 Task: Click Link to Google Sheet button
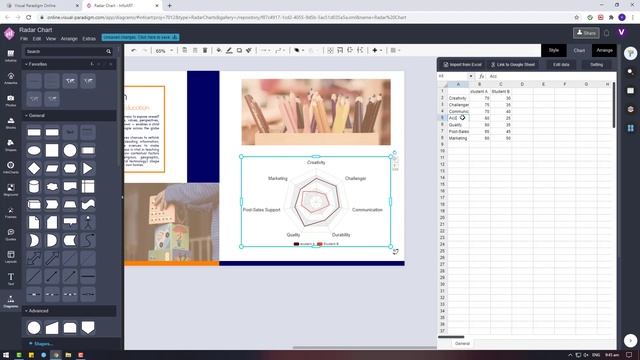[x=513, y=64]
